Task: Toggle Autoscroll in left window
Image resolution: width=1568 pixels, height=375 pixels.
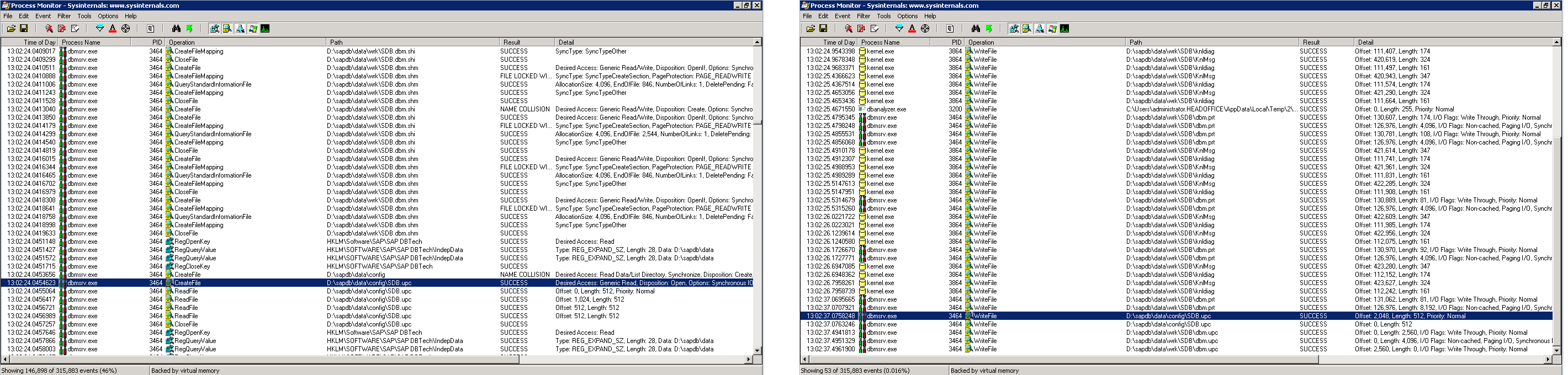Action: tap(61, 29)
